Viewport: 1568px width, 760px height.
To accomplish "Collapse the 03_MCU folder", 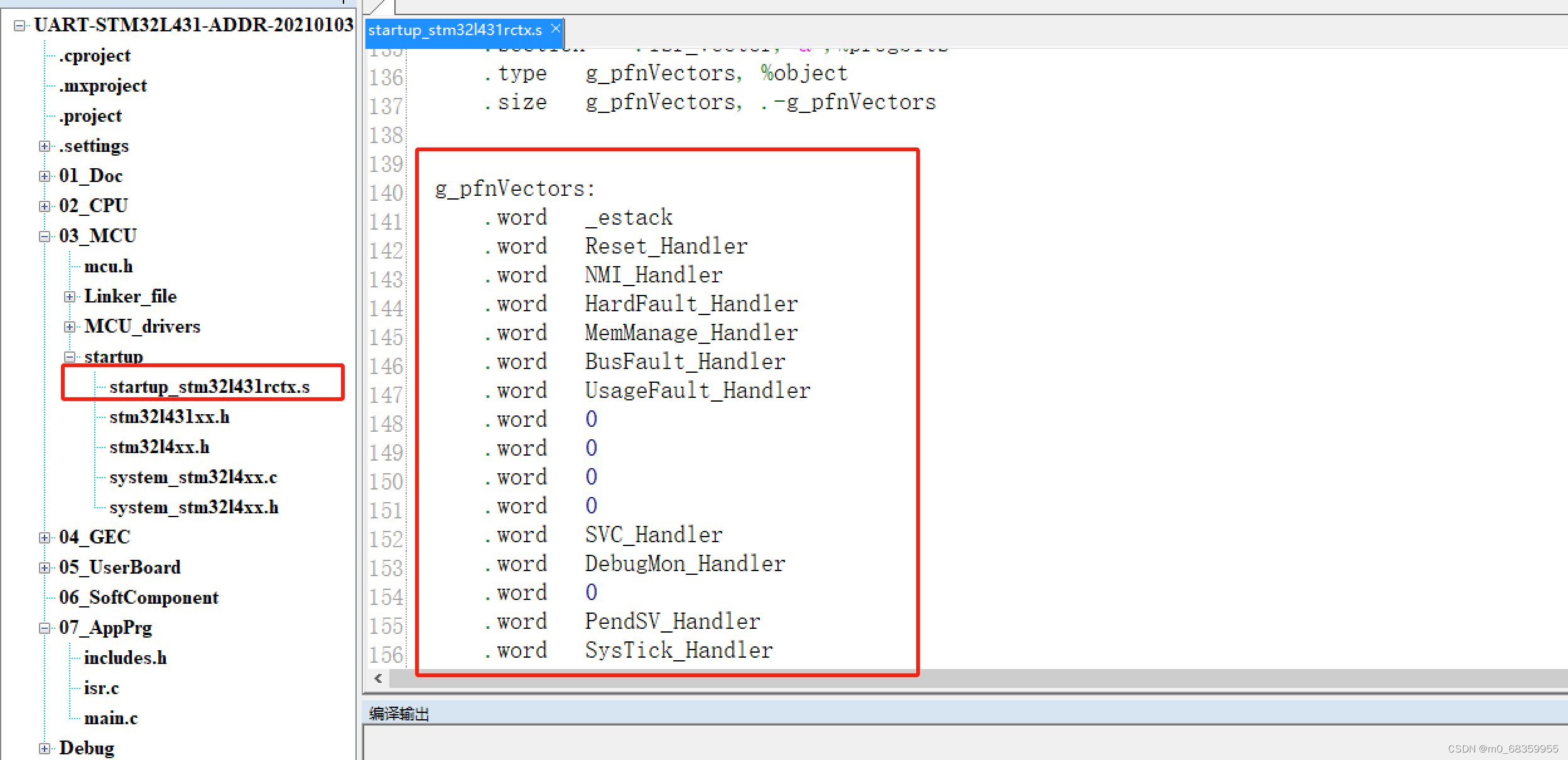I will (44, 237).
